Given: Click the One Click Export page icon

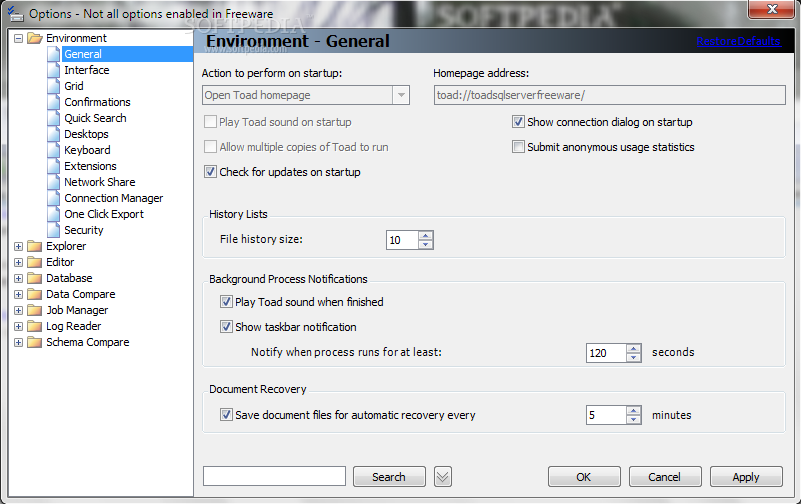Looking at the screenshot, I should [x=54, y=214].
